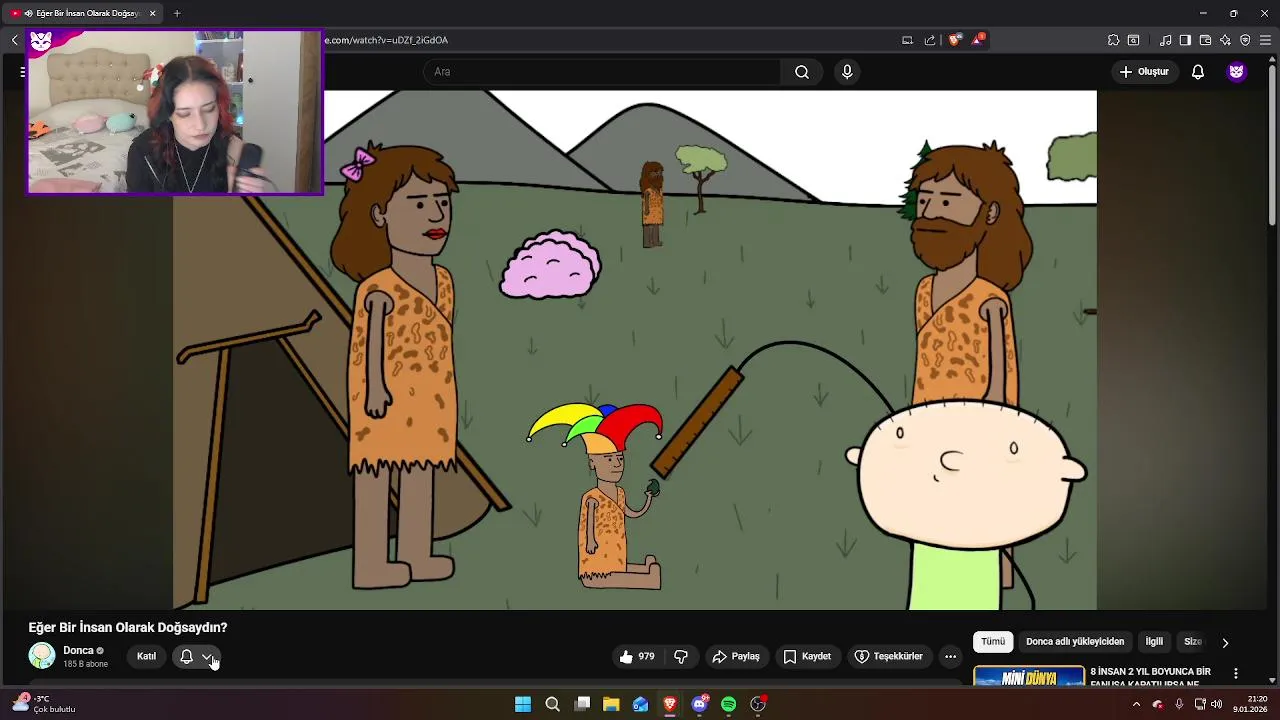Viewport: 1280px width, 720px height.
Task: Select the Eğer Bir İnsan Olarak Doğsaydın browser tab
Action: pos(83,13)
